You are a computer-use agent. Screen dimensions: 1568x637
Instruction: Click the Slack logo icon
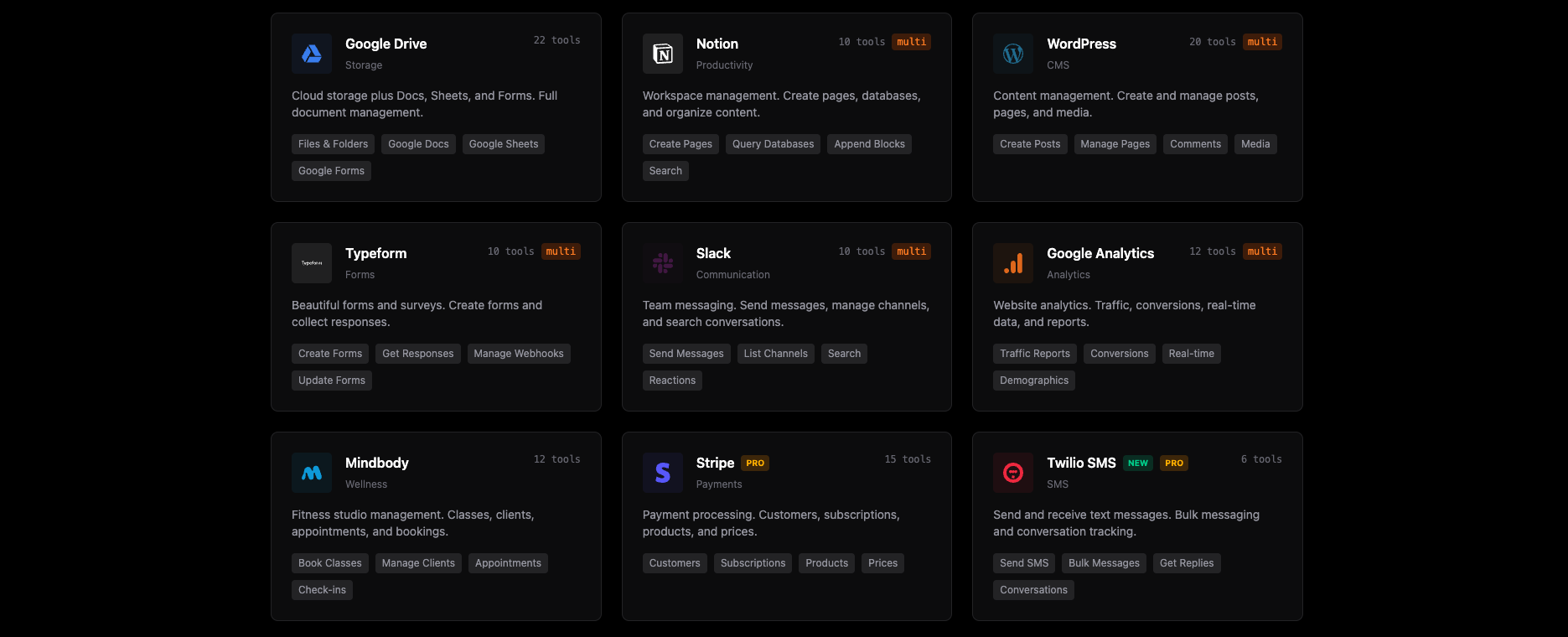(x=663, y=263)
